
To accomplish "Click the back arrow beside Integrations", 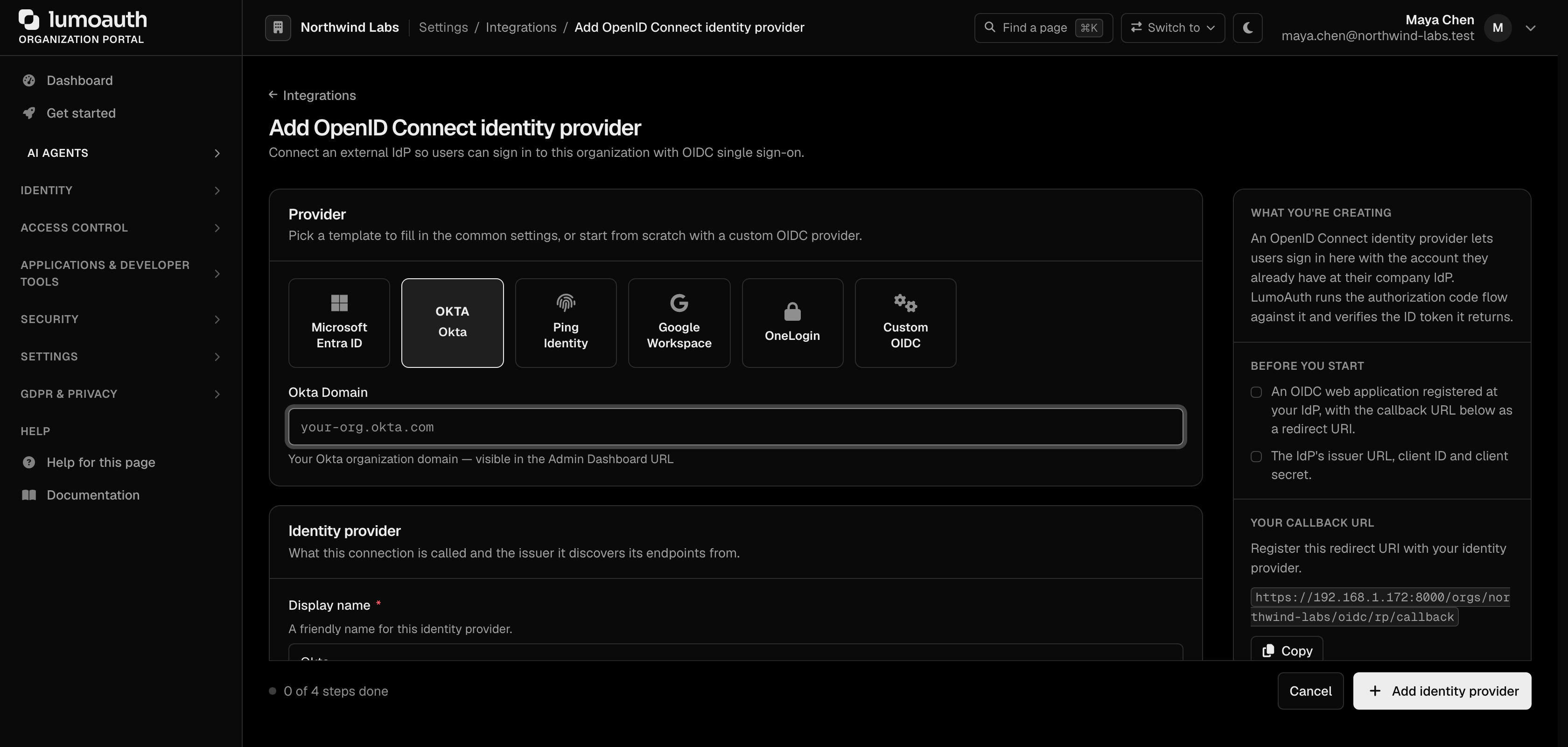I will tap(273, 95).
